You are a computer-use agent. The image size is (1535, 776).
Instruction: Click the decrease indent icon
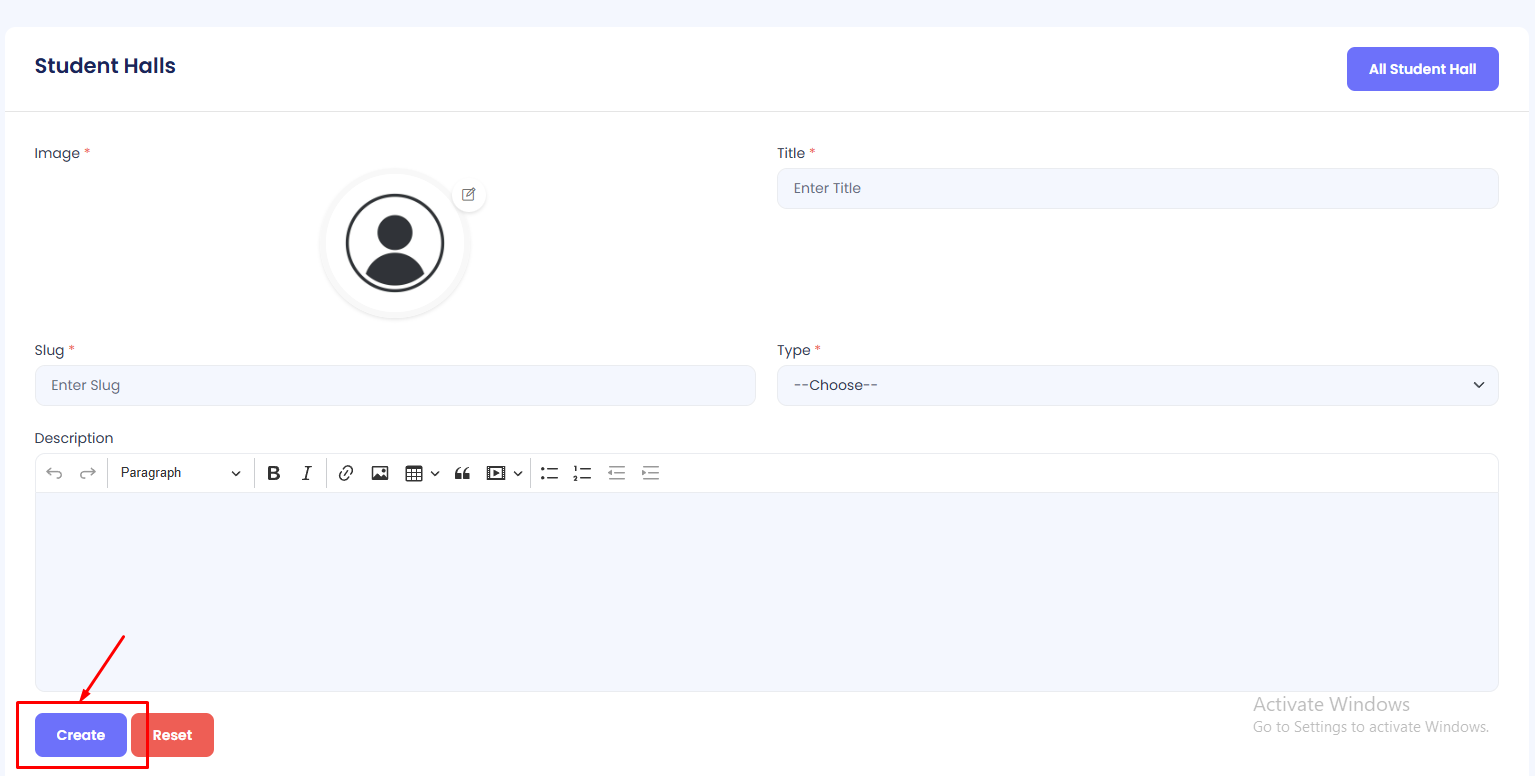pos(617,473)
